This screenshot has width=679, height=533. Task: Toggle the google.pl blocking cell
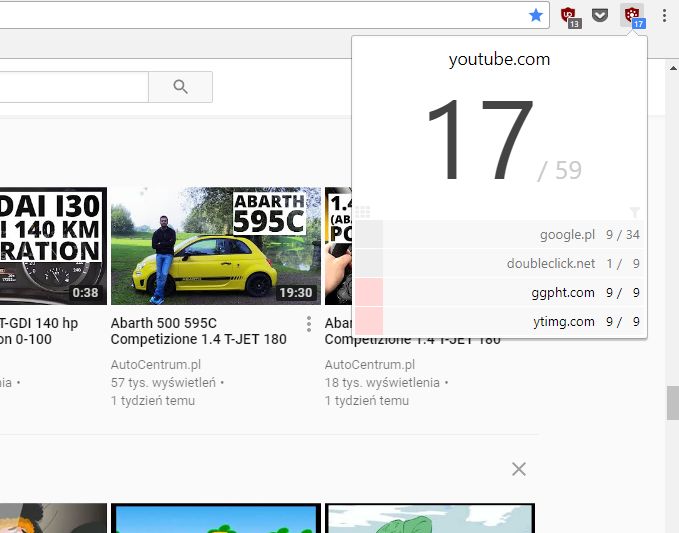click(369, 234)
